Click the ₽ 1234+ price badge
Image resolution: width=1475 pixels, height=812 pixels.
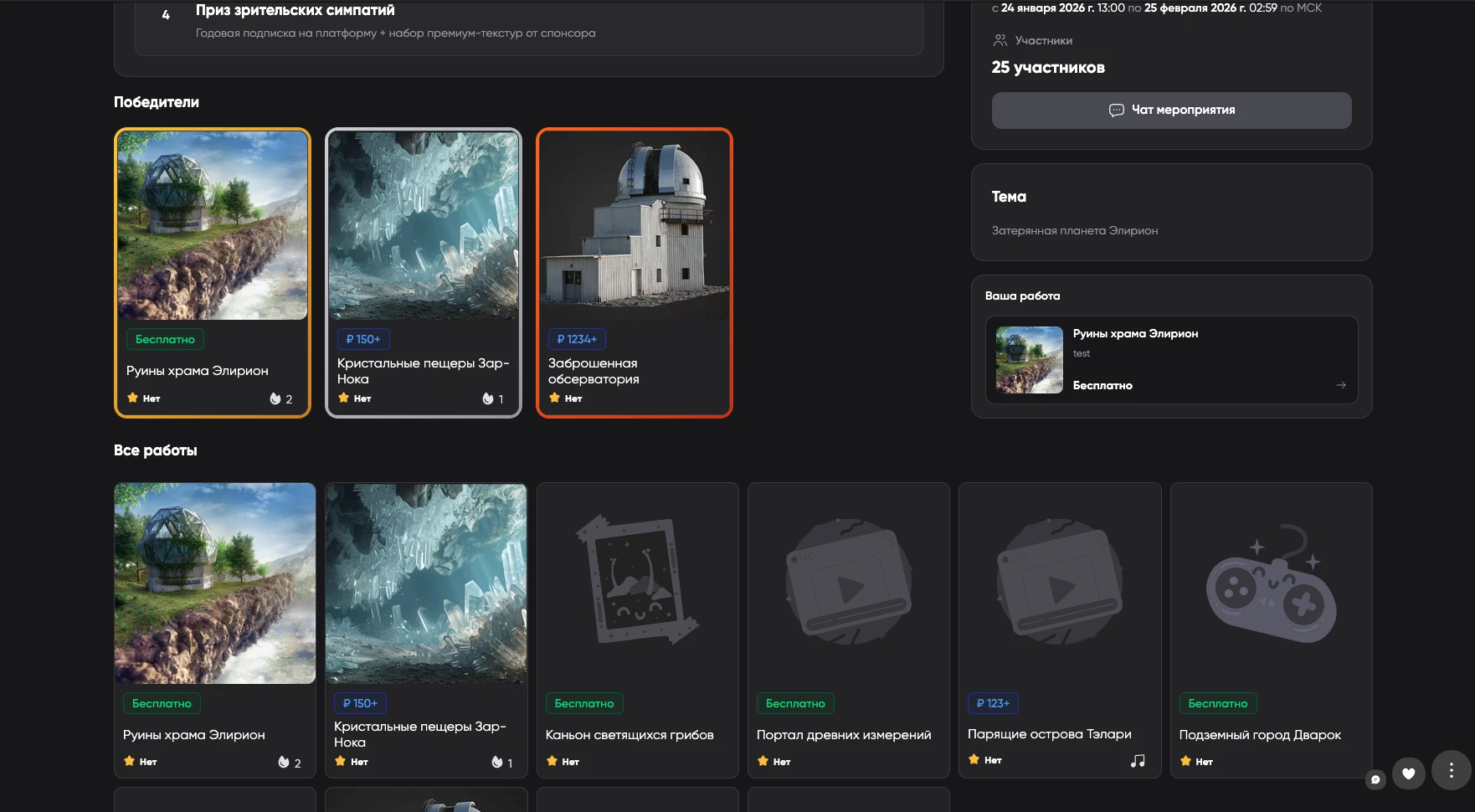pyautogui.click(x=577, y=339)
